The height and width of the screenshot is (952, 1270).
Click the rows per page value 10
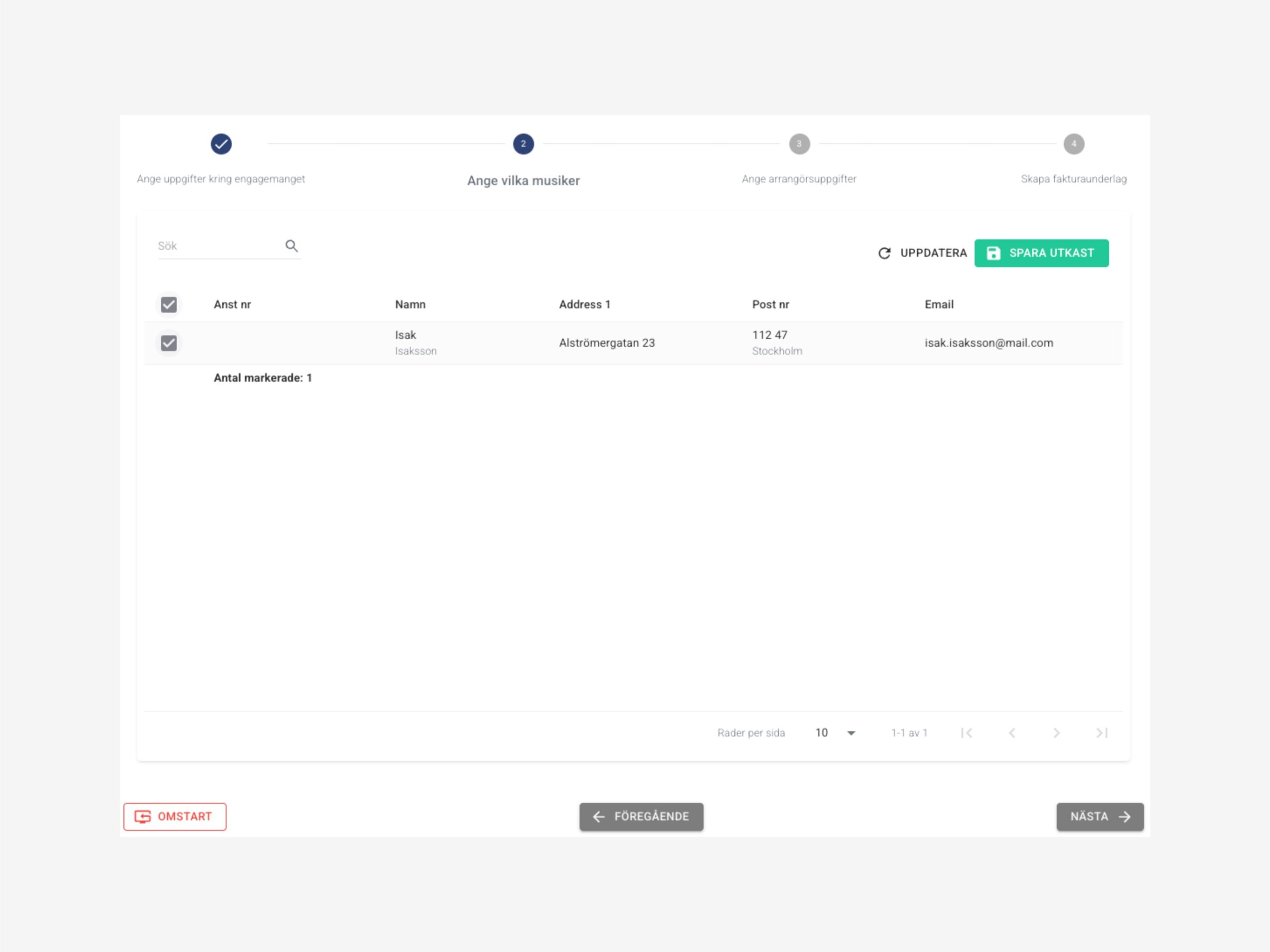click(822, 733)
